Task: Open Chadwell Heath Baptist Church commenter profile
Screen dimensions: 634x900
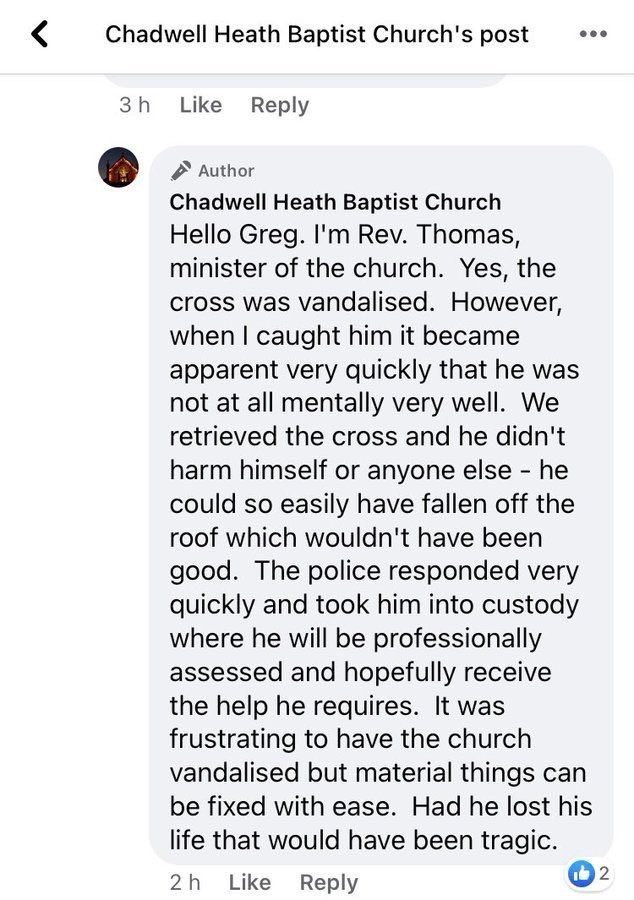Action: pyautogui.click(x=335, y=202)
